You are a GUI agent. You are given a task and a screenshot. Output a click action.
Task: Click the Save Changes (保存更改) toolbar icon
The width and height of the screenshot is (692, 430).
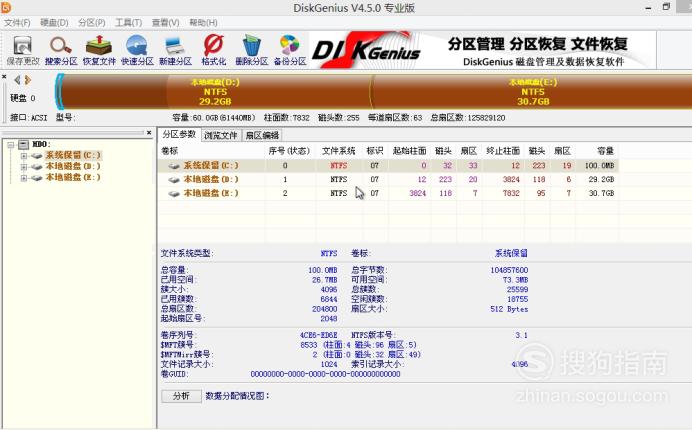pos(23,51)
